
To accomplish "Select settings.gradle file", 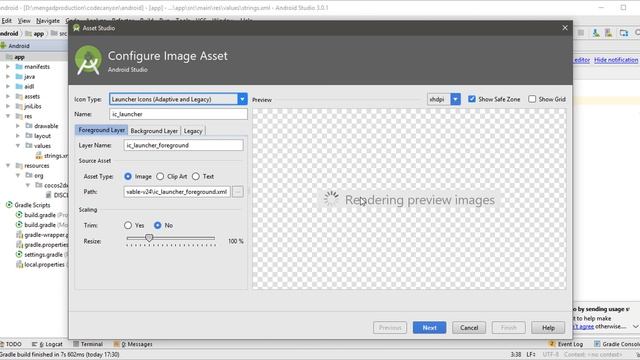I will click(x=43, y=255).
